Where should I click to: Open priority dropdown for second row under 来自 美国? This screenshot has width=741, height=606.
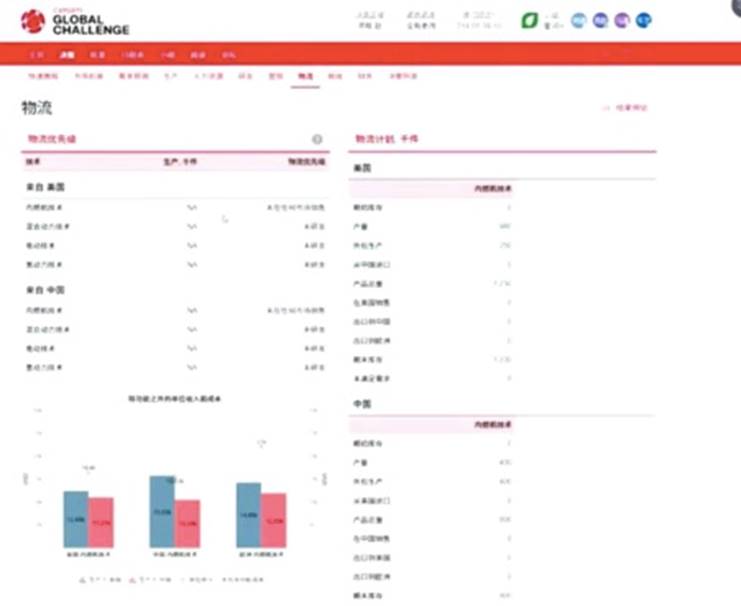[192, 227]
